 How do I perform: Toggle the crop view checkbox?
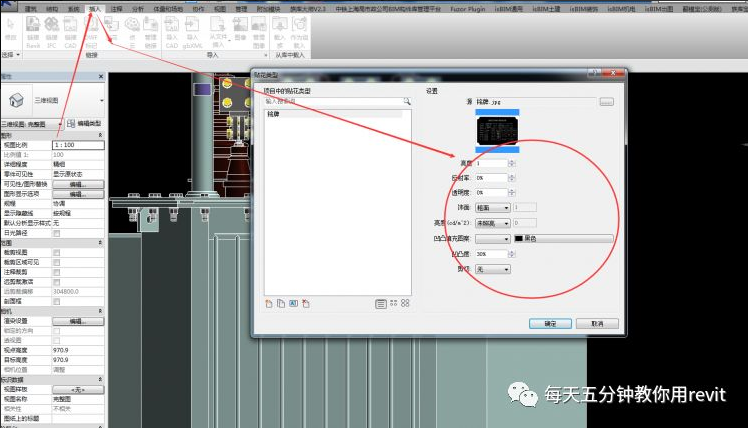57,251
